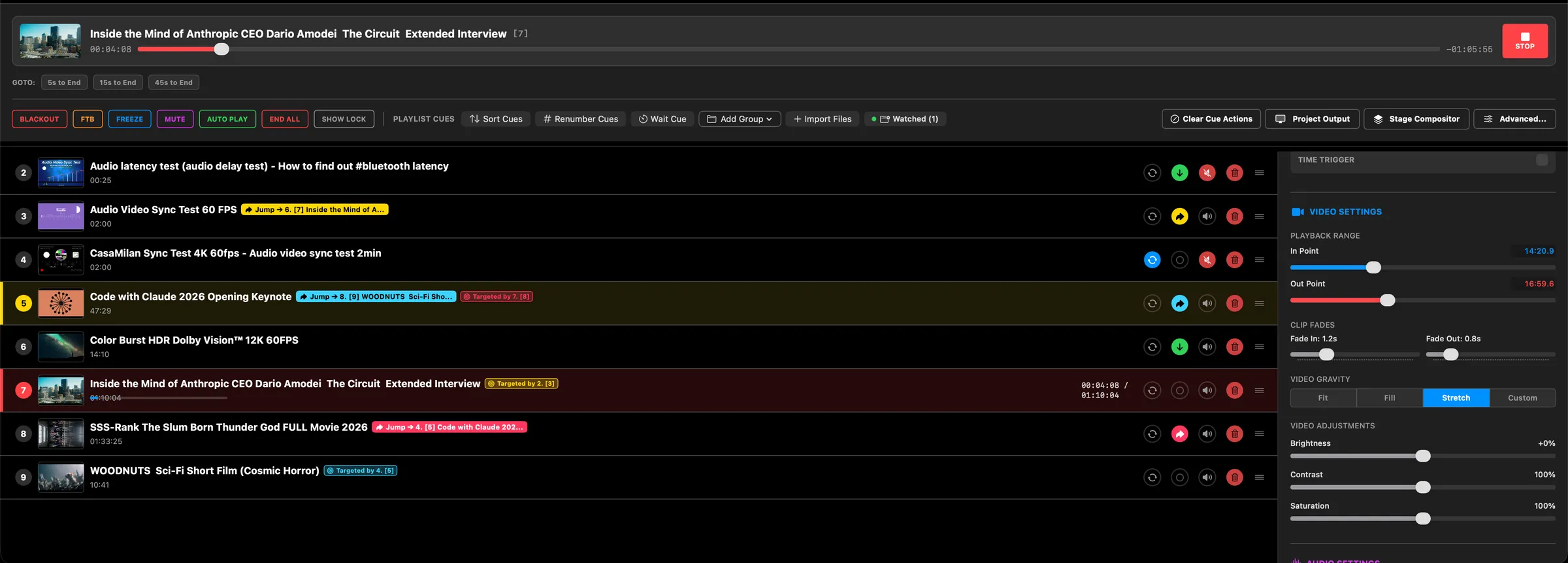The height and width of the screenshot is (563, 1568).
Task: Click the Brightness slider handle
Action: [x=1423, y=456]
